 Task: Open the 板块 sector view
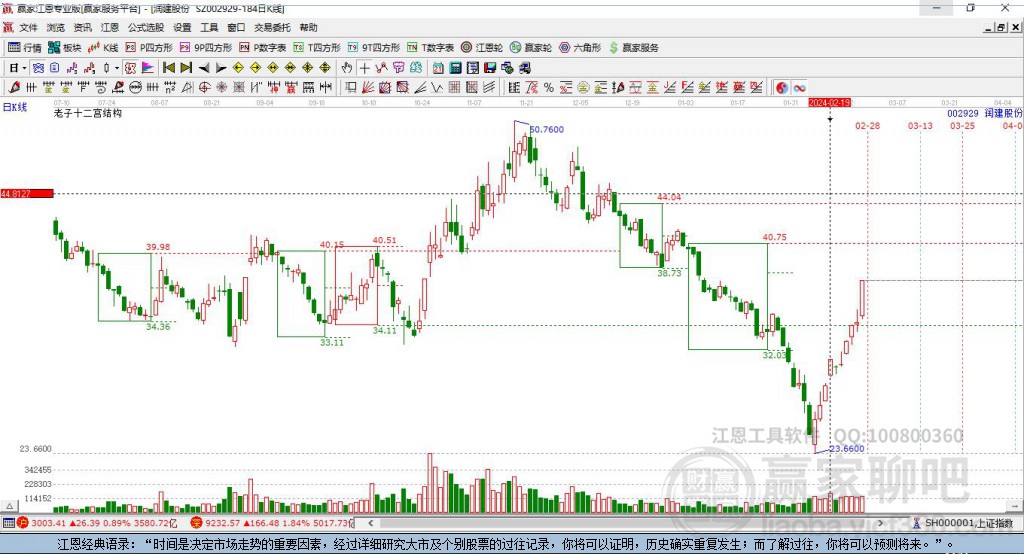64,48
